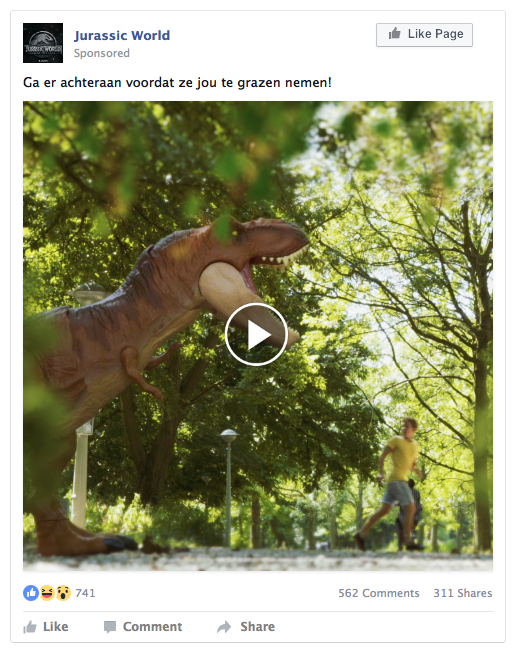Click the Comment text button
516x664 pixels.
pos(152,626)
